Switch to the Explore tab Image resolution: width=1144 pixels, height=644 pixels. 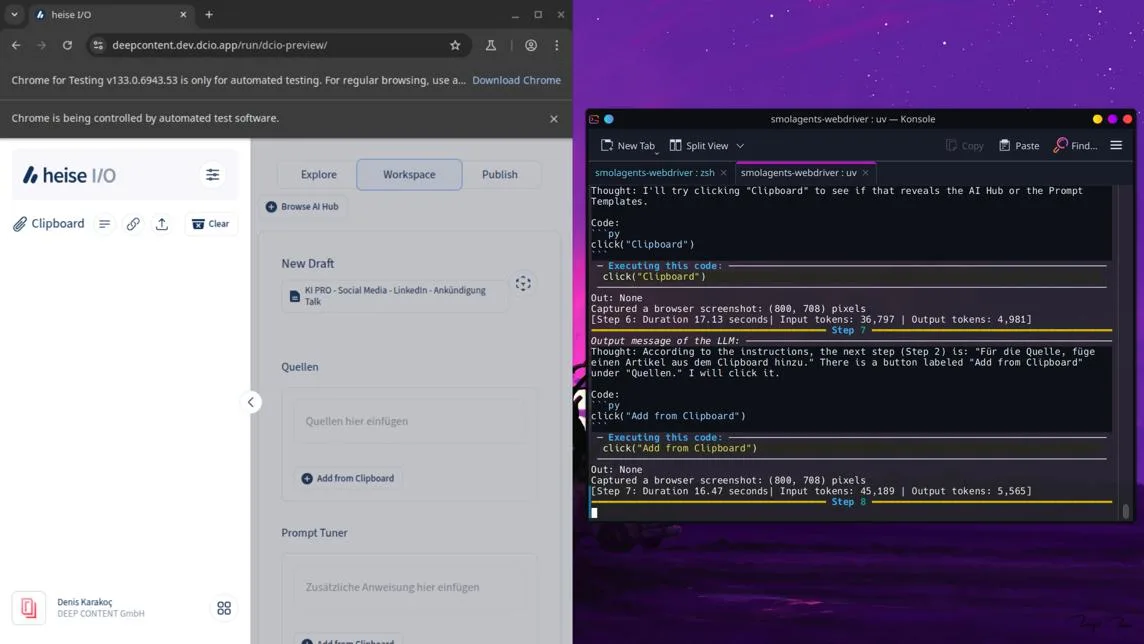point(318,174)
